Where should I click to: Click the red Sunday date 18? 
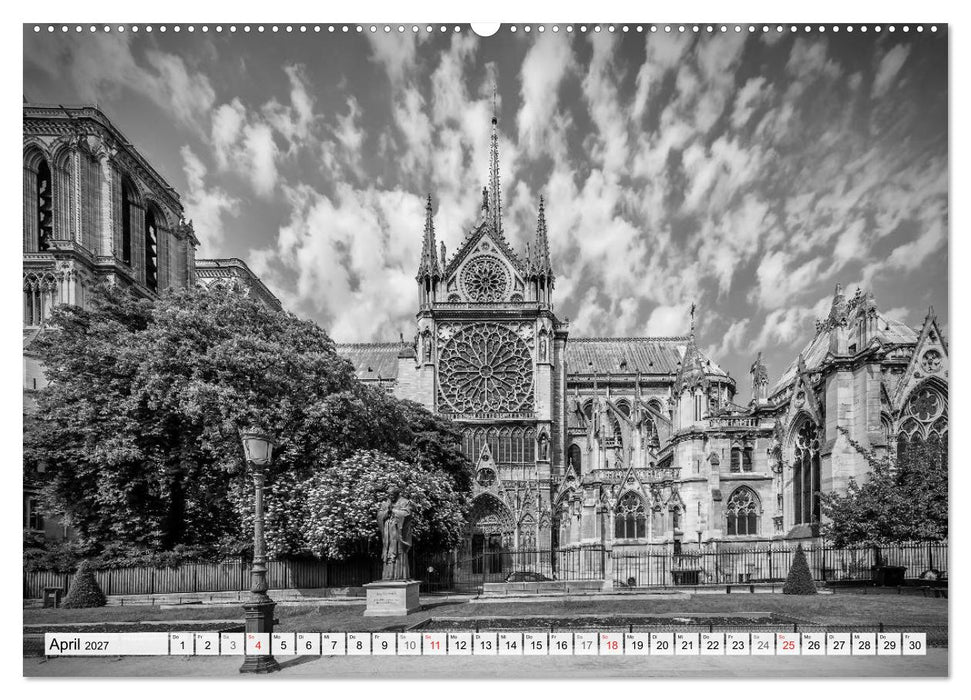pyautogui.click(x=612, y=644)
